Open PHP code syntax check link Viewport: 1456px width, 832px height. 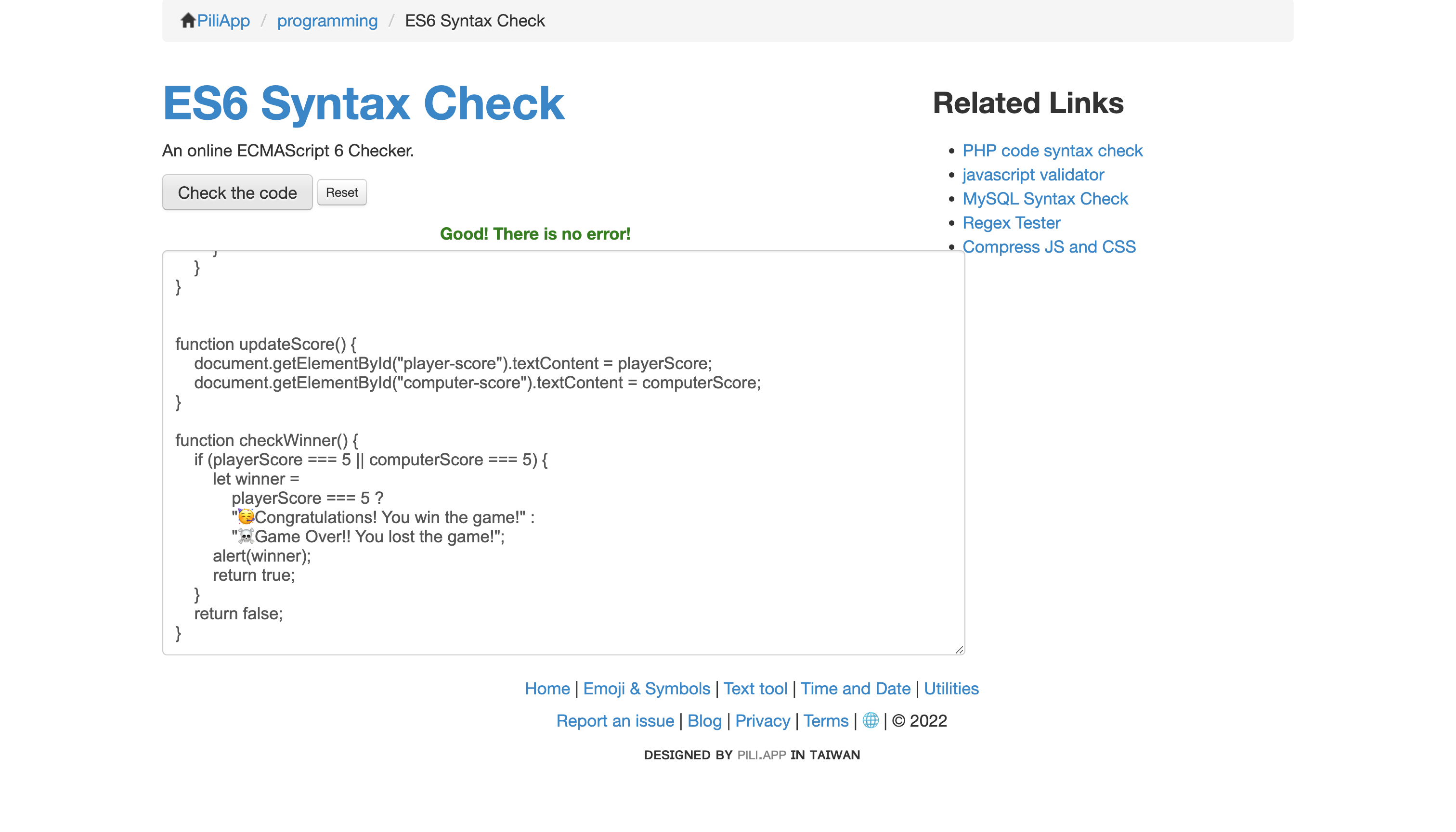pos(1052,150)
